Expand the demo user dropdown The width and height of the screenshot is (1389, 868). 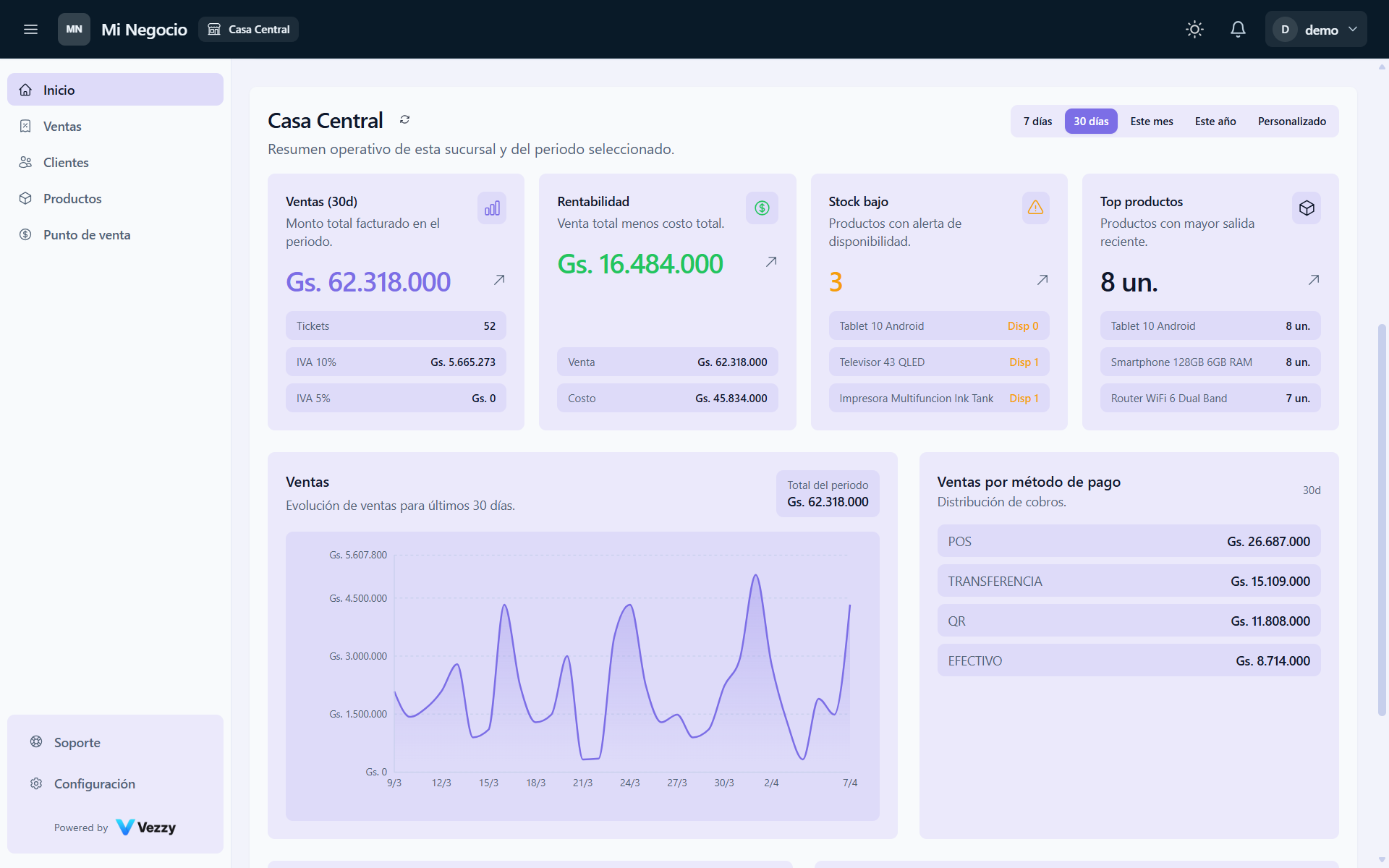[1316, 29]
